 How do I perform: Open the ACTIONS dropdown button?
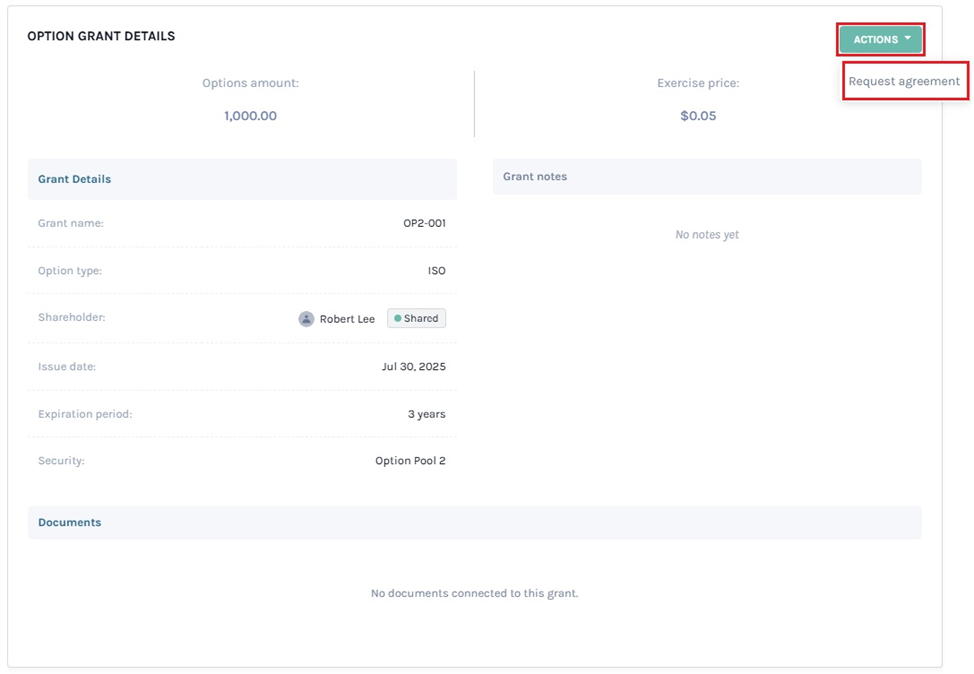(x=880, y=40)
